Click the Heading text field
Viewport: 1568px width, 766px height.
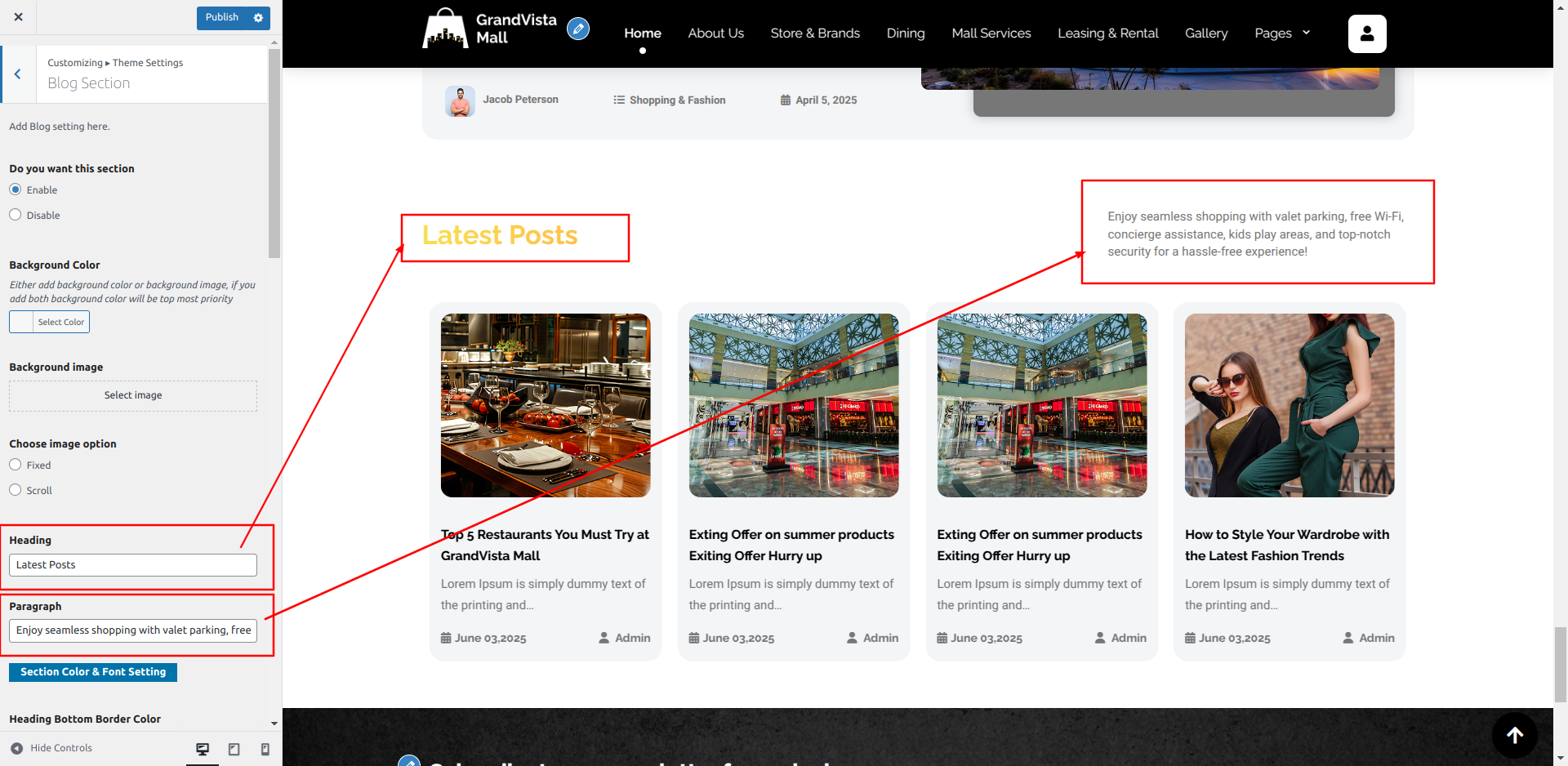click(x=133, y=565)
